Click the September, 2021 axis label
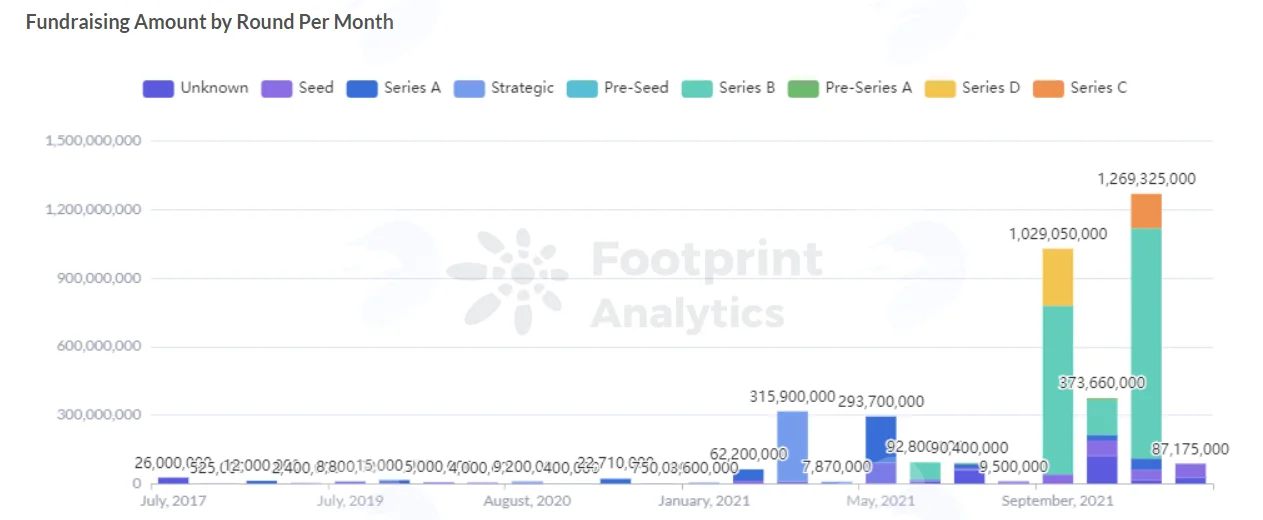 (x=1058, y=500)
